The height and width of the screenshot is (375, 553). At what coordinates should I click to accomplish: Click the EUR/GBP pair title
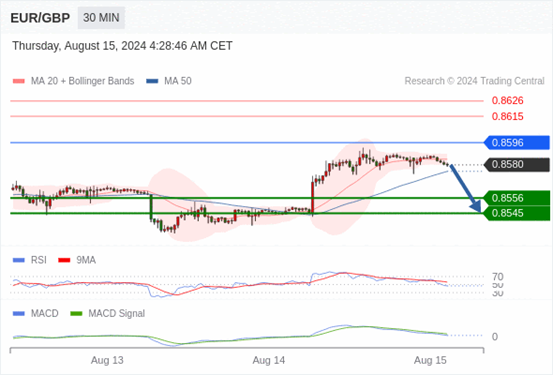[40, 18]
